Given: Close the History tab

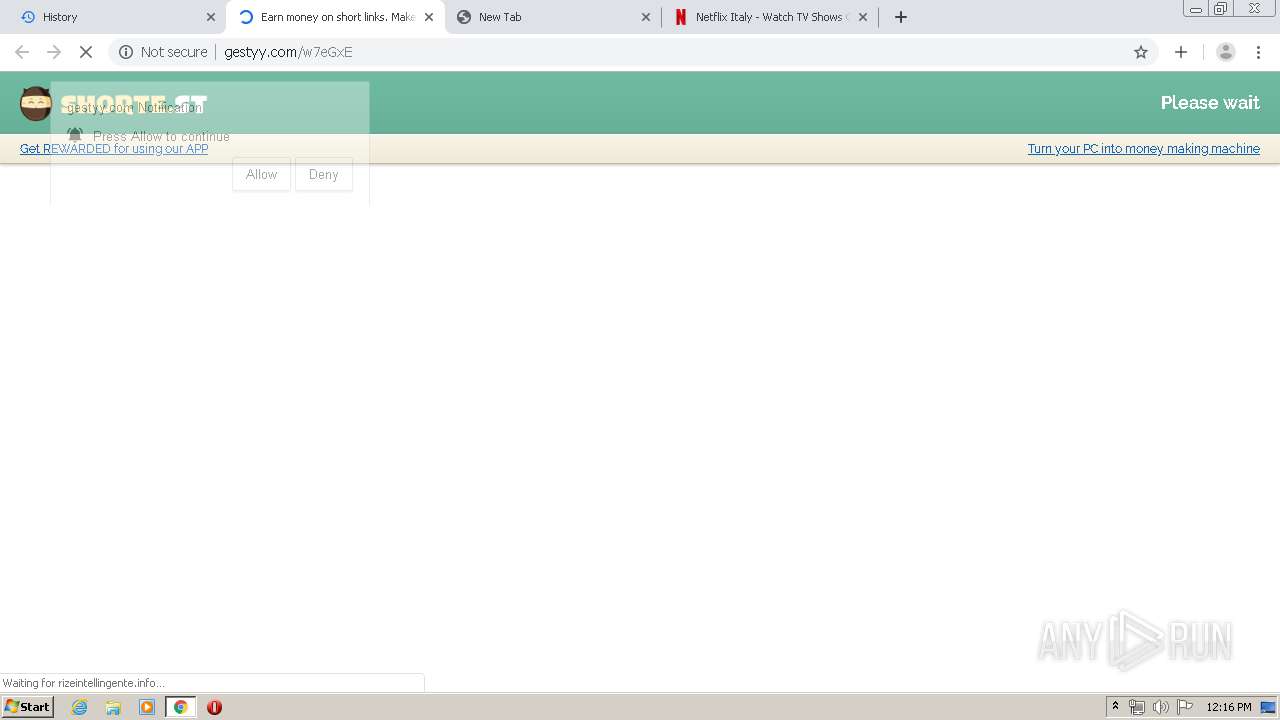Looking at the screenshot, I should [x=211, y=17].
